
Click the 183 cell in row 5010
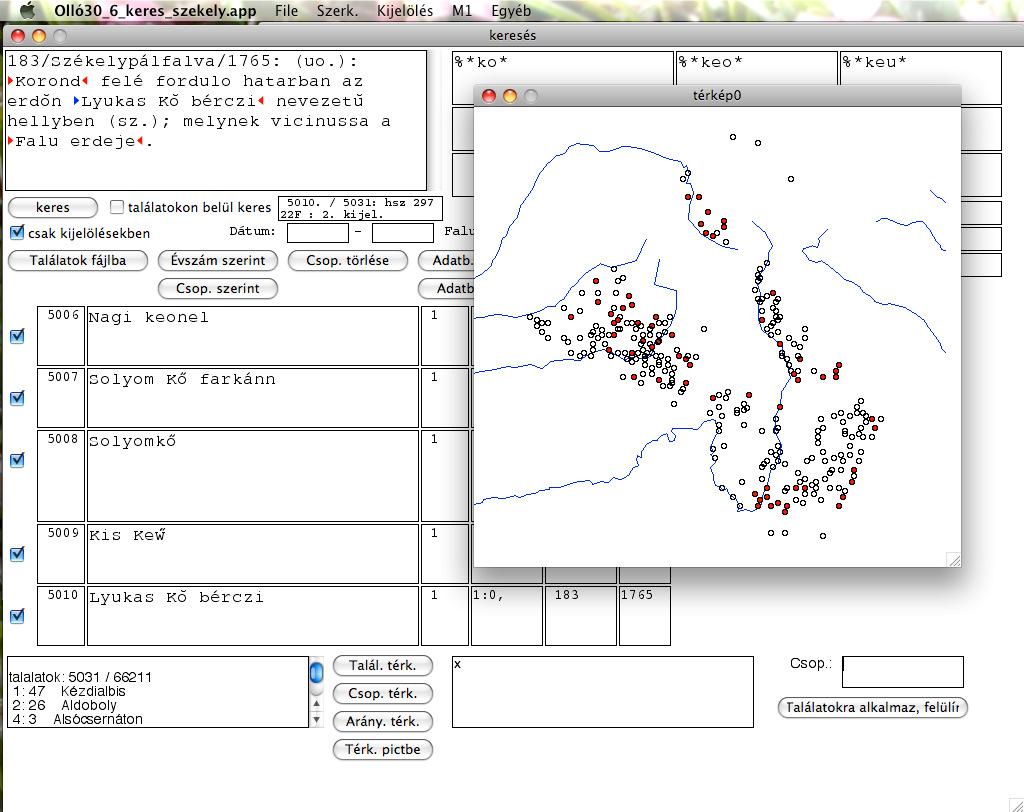[x=581, y=616]
